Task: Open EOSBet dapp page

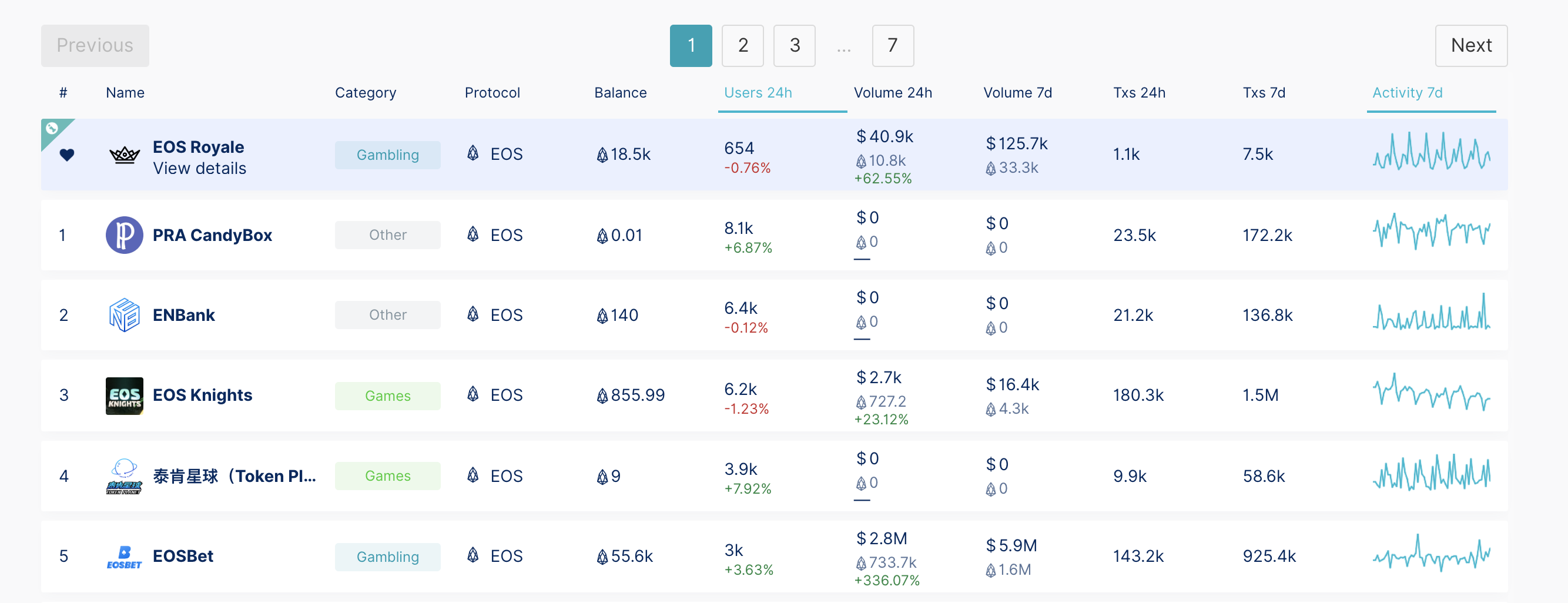Action: coord(183,556)
